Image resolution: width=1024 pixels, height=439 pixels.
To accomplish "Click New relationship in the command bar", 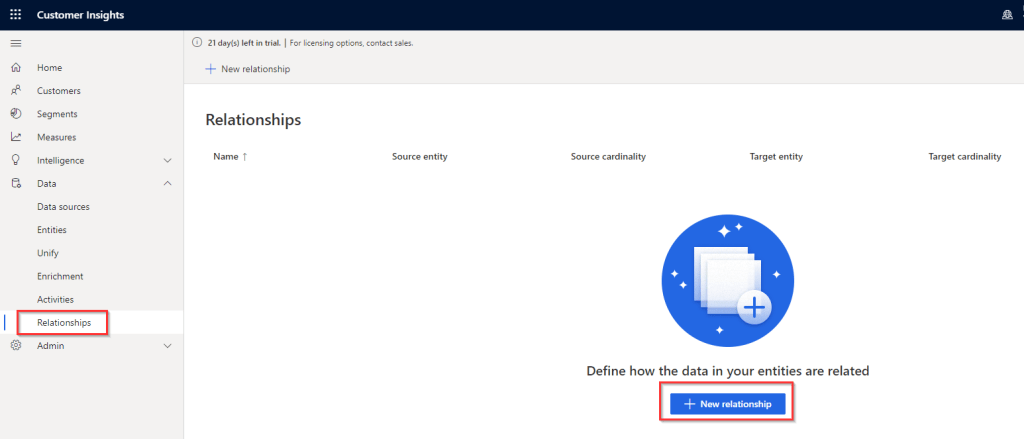I will (248, 69).
